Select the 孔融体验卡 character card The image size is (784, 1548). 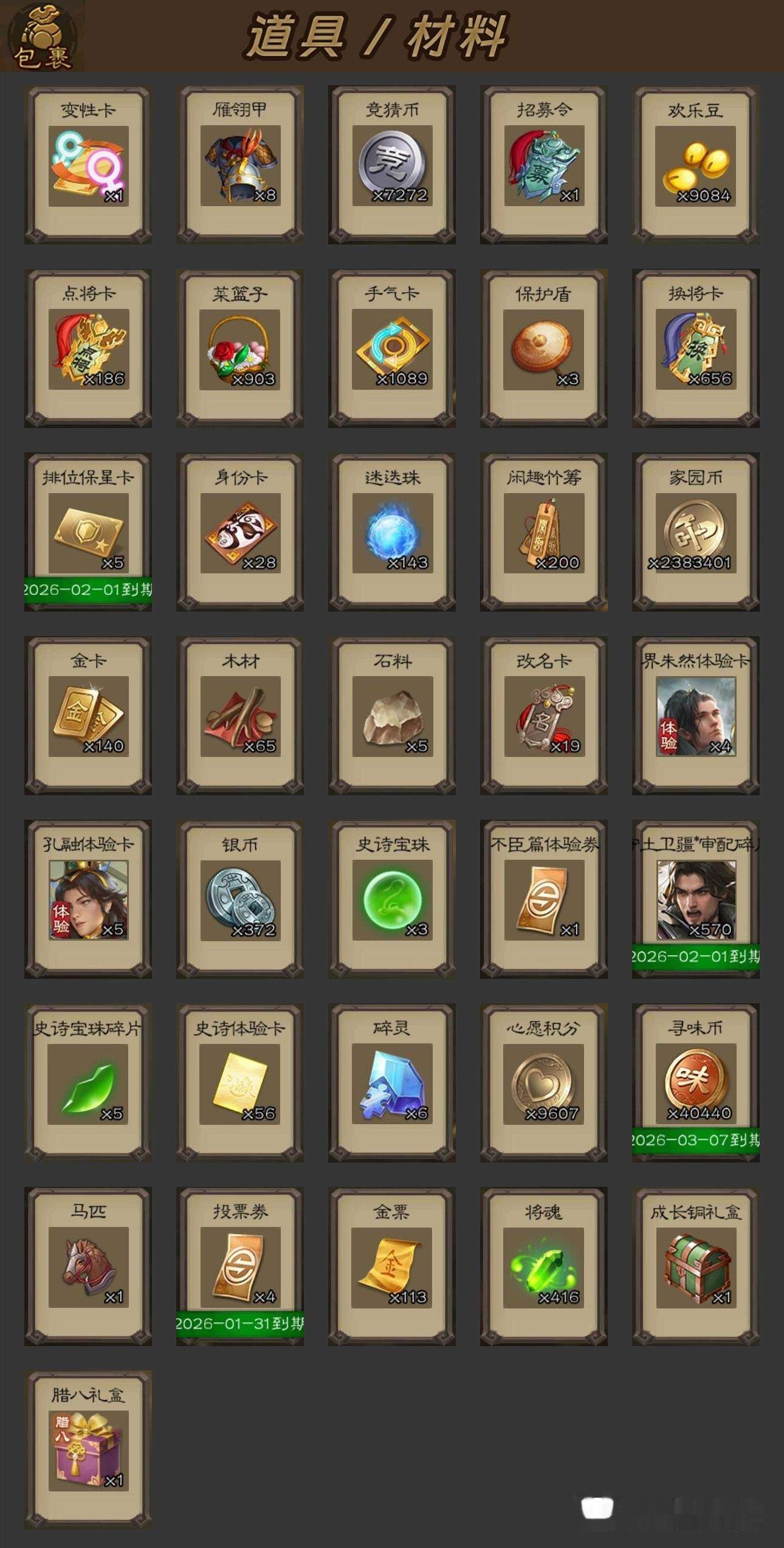(88, 899)
